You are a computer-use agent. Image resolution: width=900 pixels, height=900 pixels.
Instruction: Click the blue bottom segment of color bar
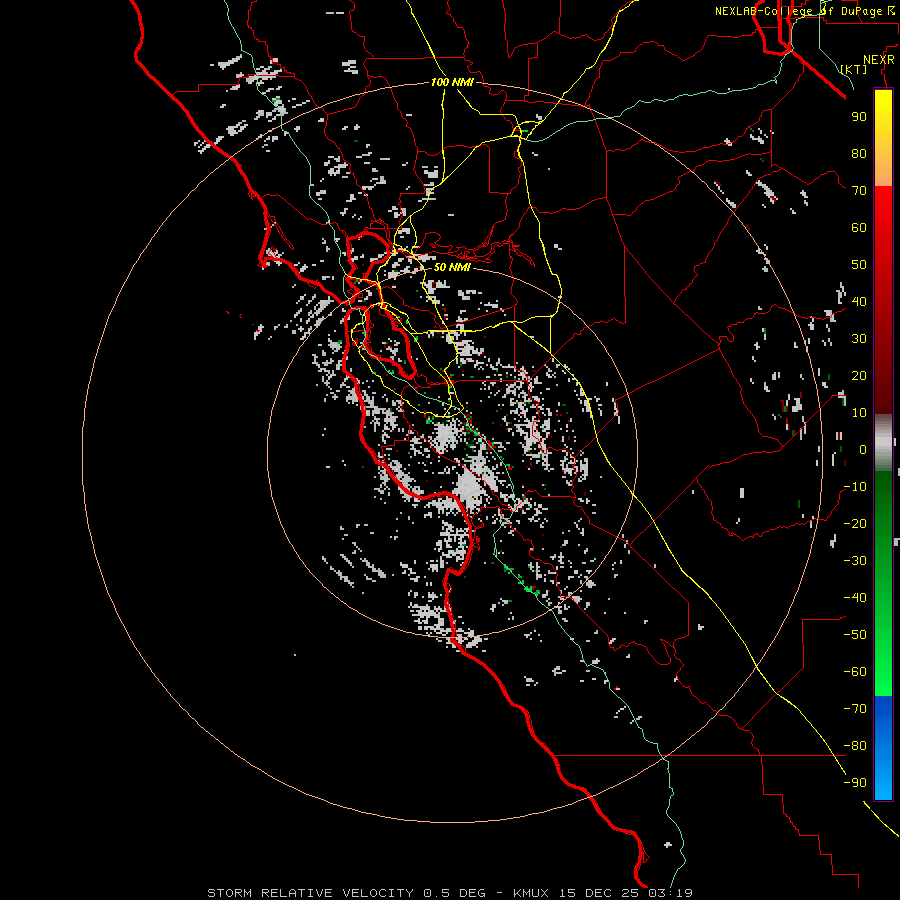[883, 748]
